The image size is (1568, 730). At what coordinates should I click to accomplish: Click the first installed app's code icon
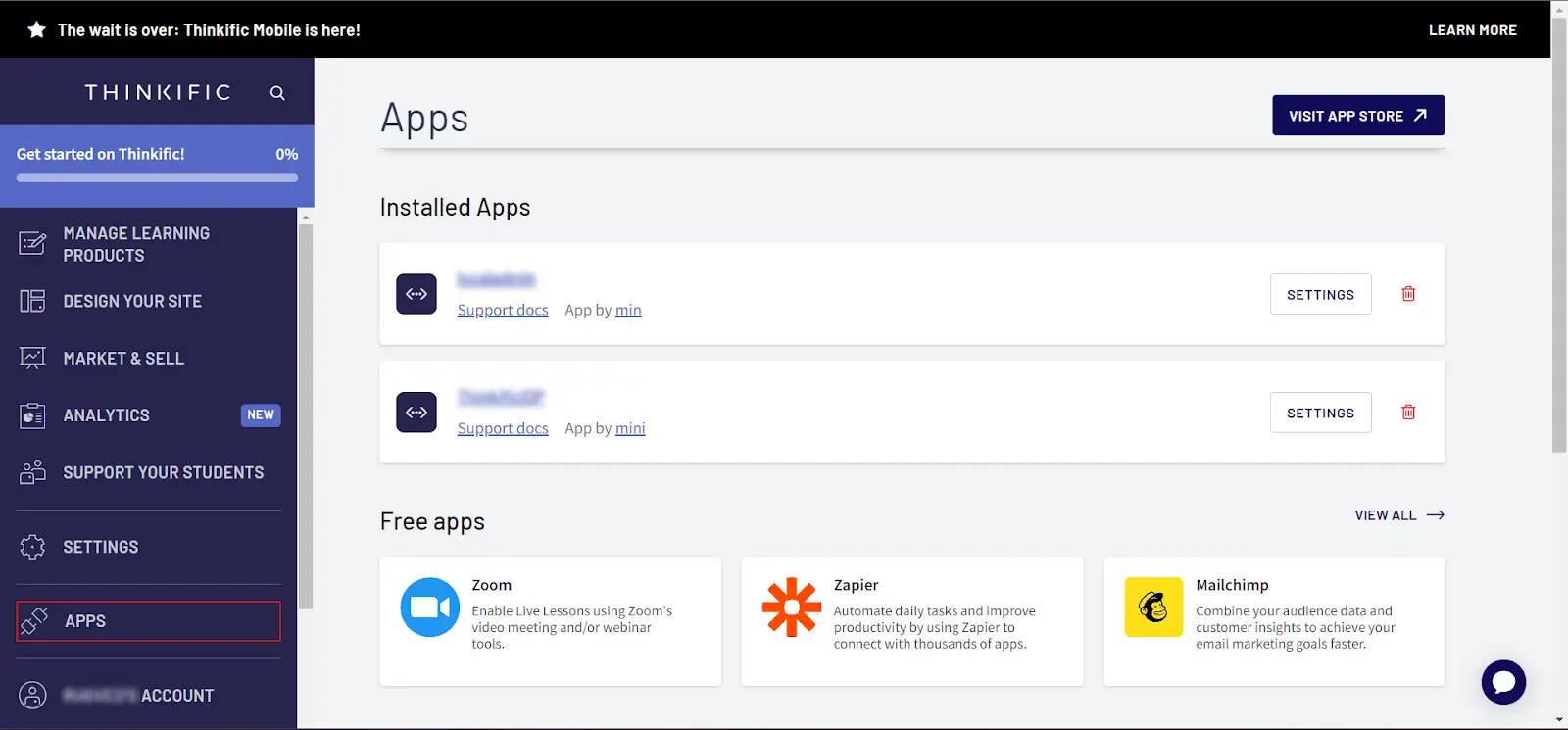pyautogui.click(x=416, y=294)
